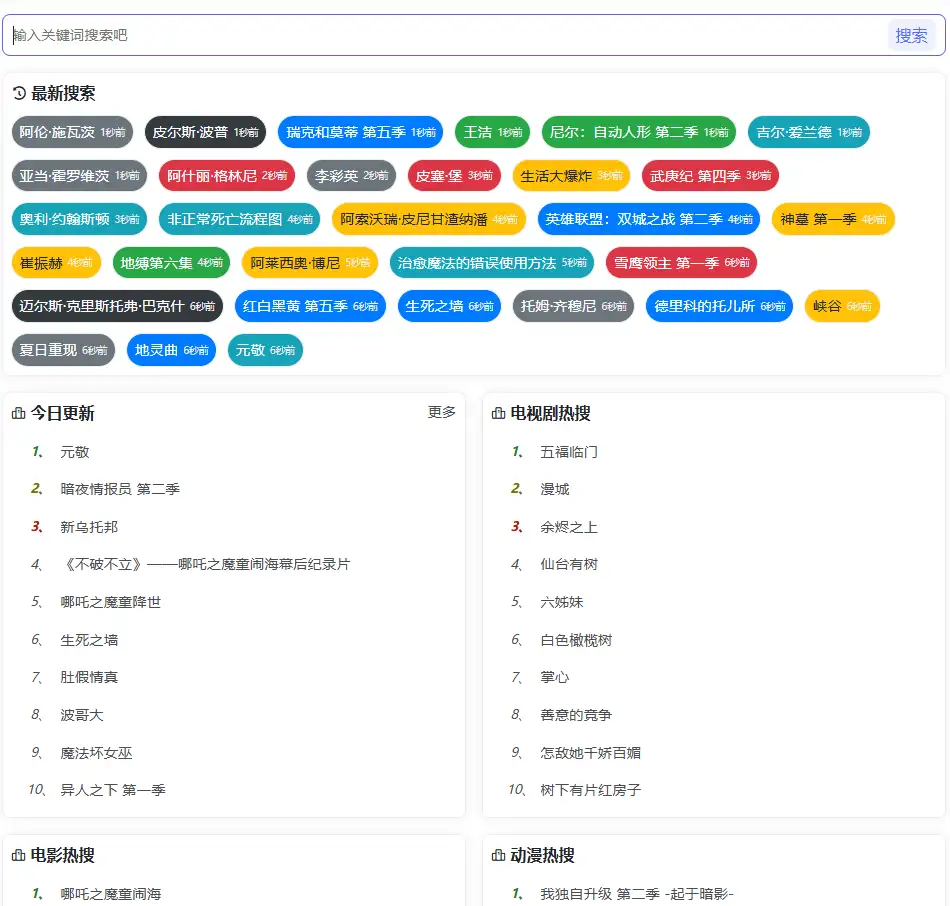Open 哪吒之魔童闹海 in 电影热搜

(110, 894)
